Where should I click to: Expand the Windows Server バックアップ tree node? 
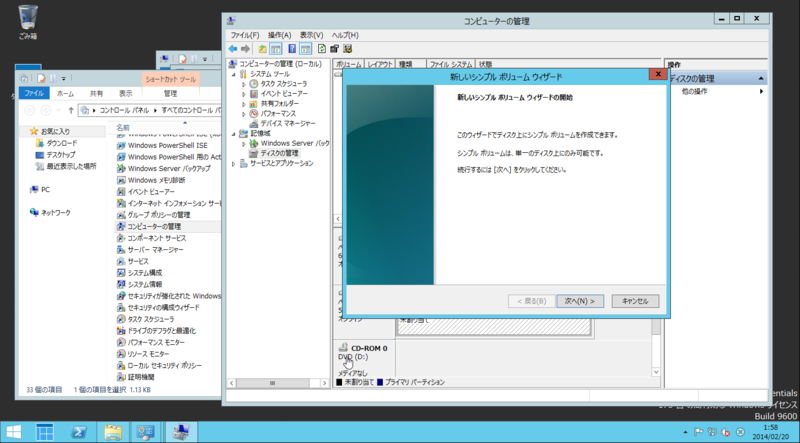click(x=244, y=143)
